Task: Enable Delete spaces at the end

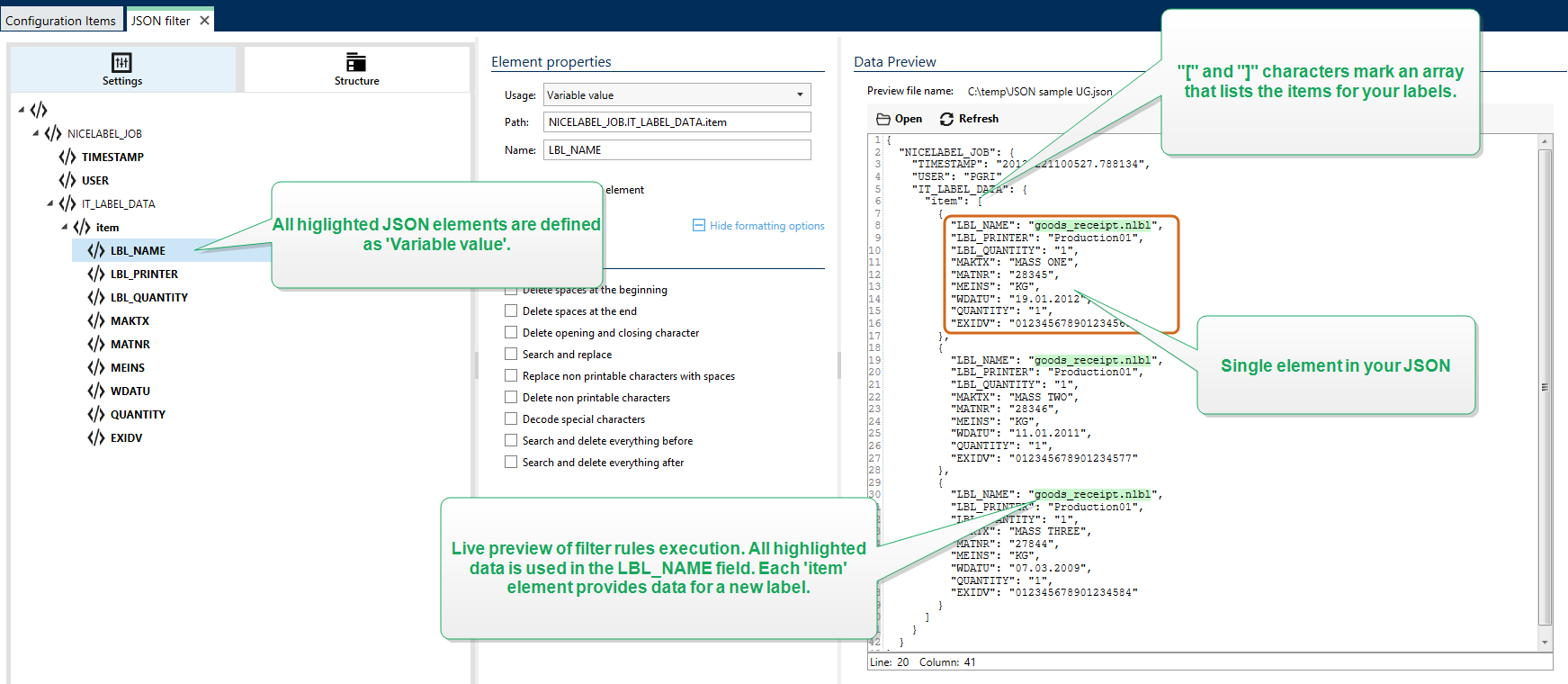Action: pyautogui.click(x=511, y=310)
